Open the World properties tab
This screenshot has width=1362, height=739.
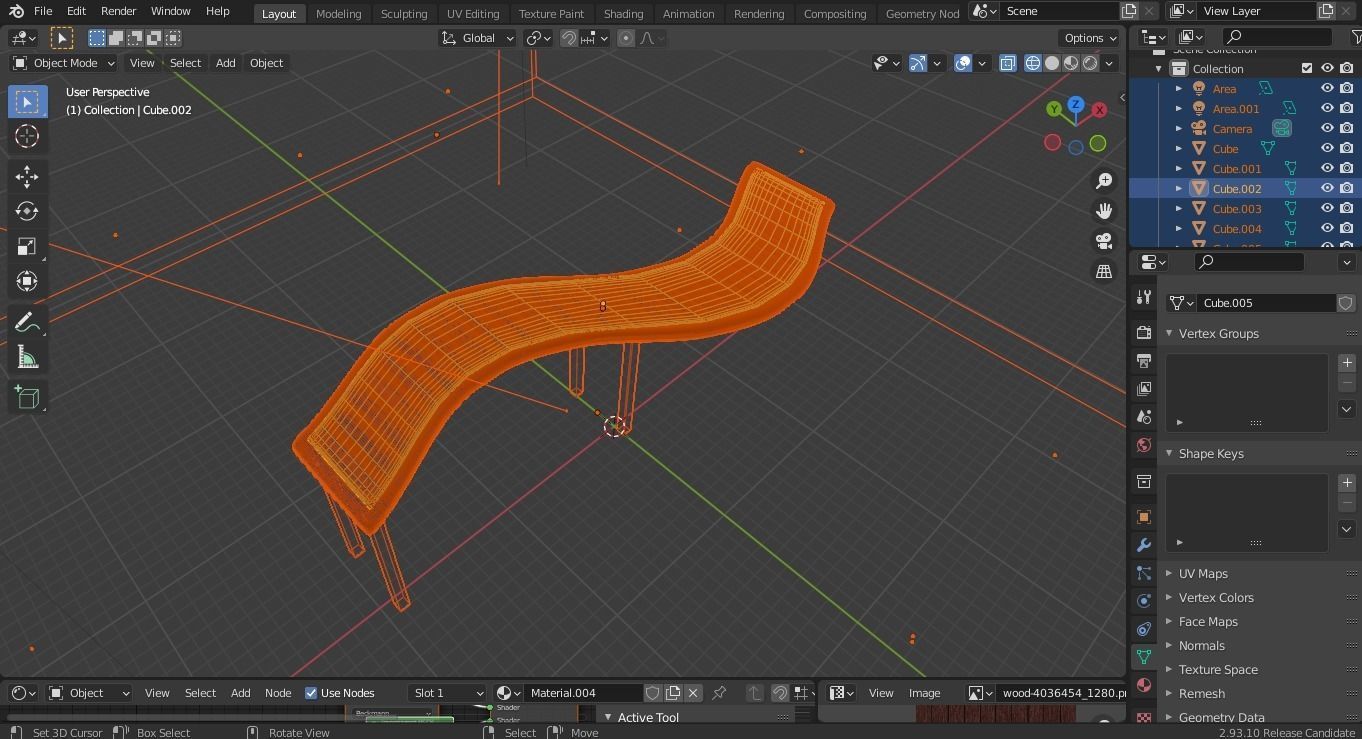click(1144, 445)
